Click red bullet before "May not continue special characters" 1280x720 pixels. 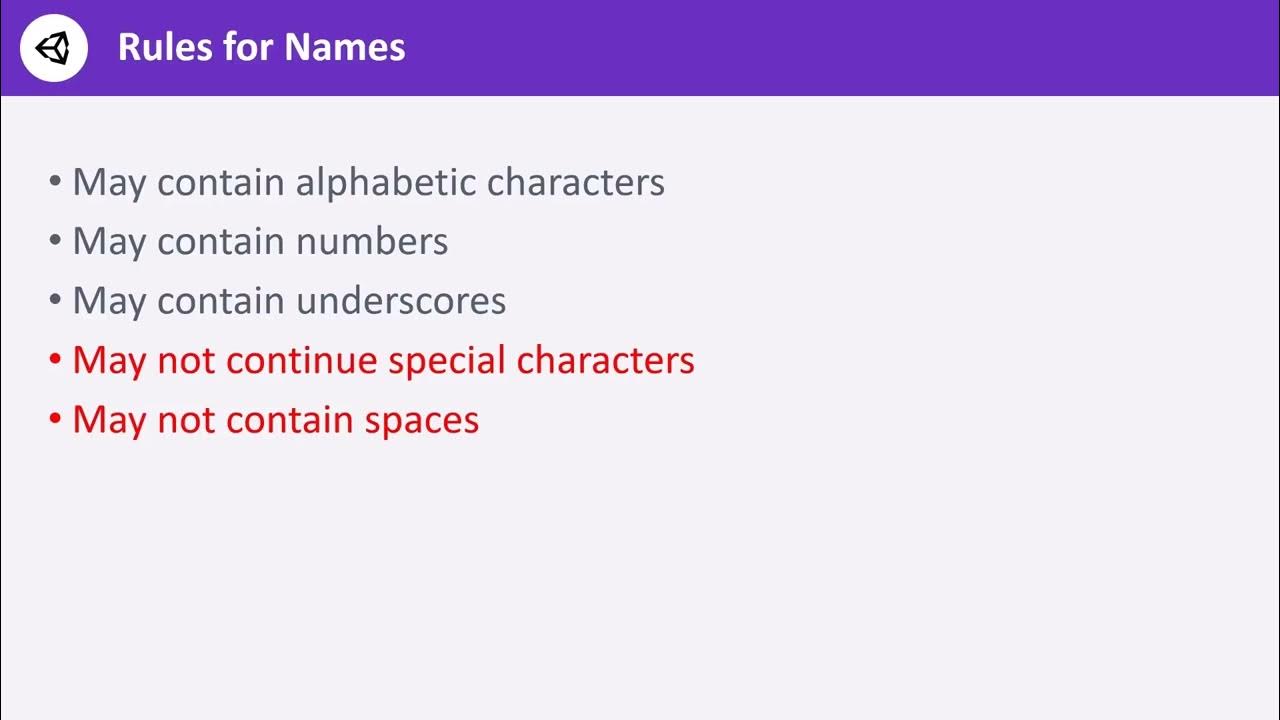(x=55, y=361)
